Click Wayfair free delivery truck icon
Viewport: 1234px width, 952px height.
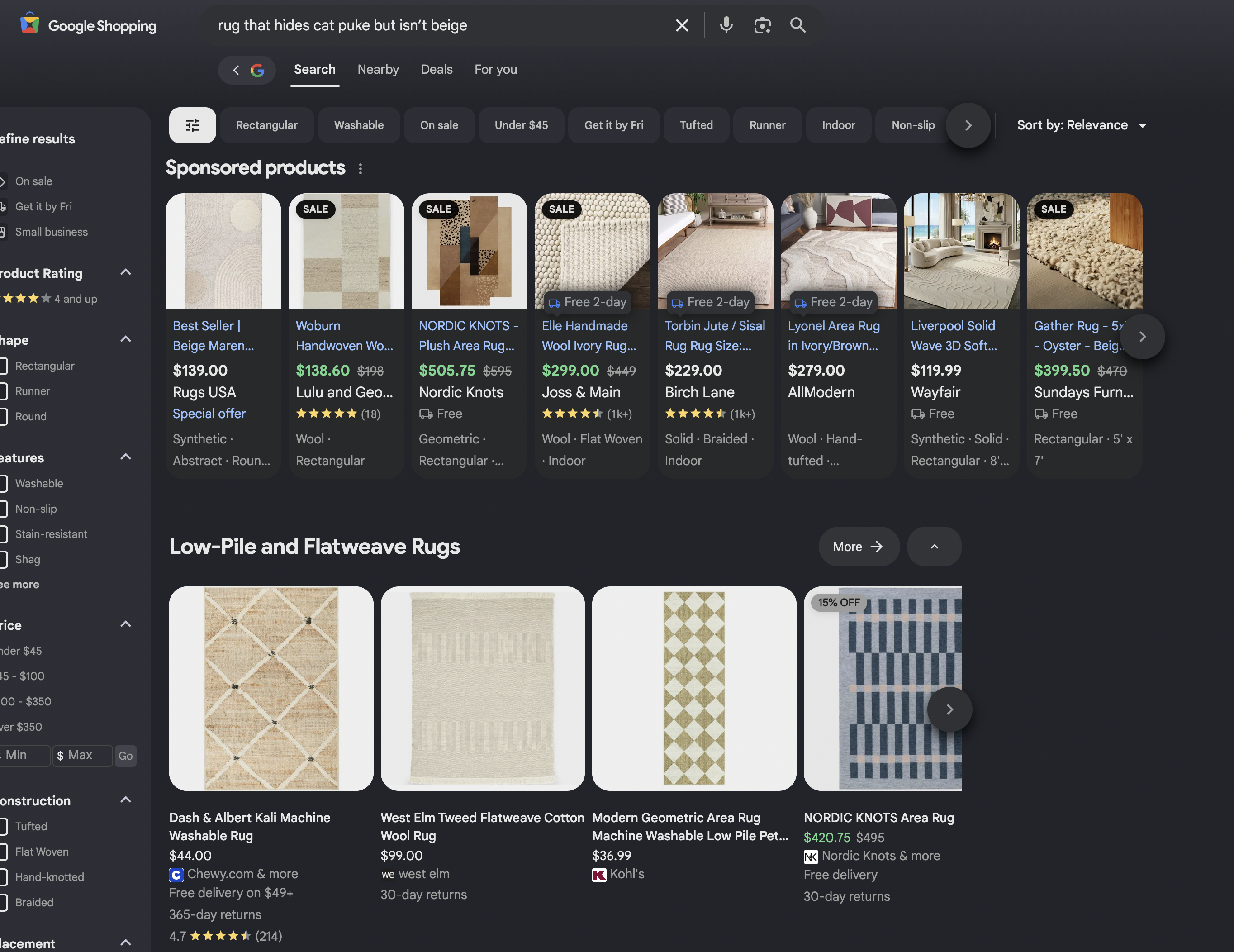[918, 414]
